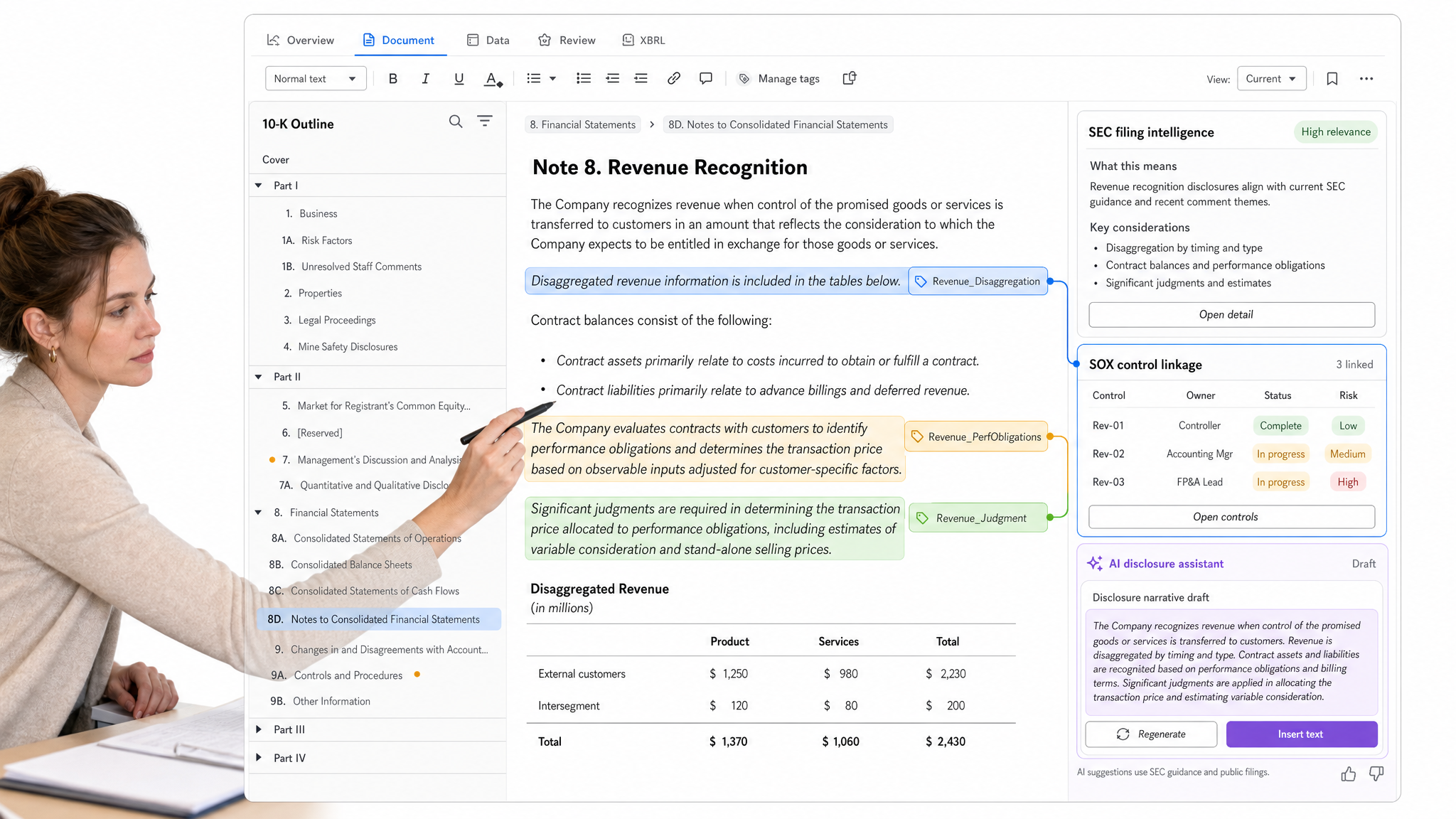Add a comment with the comment icon
The height and width of the screenshot is (819, 1456).
pyautogui.click(x=705, y=79)
